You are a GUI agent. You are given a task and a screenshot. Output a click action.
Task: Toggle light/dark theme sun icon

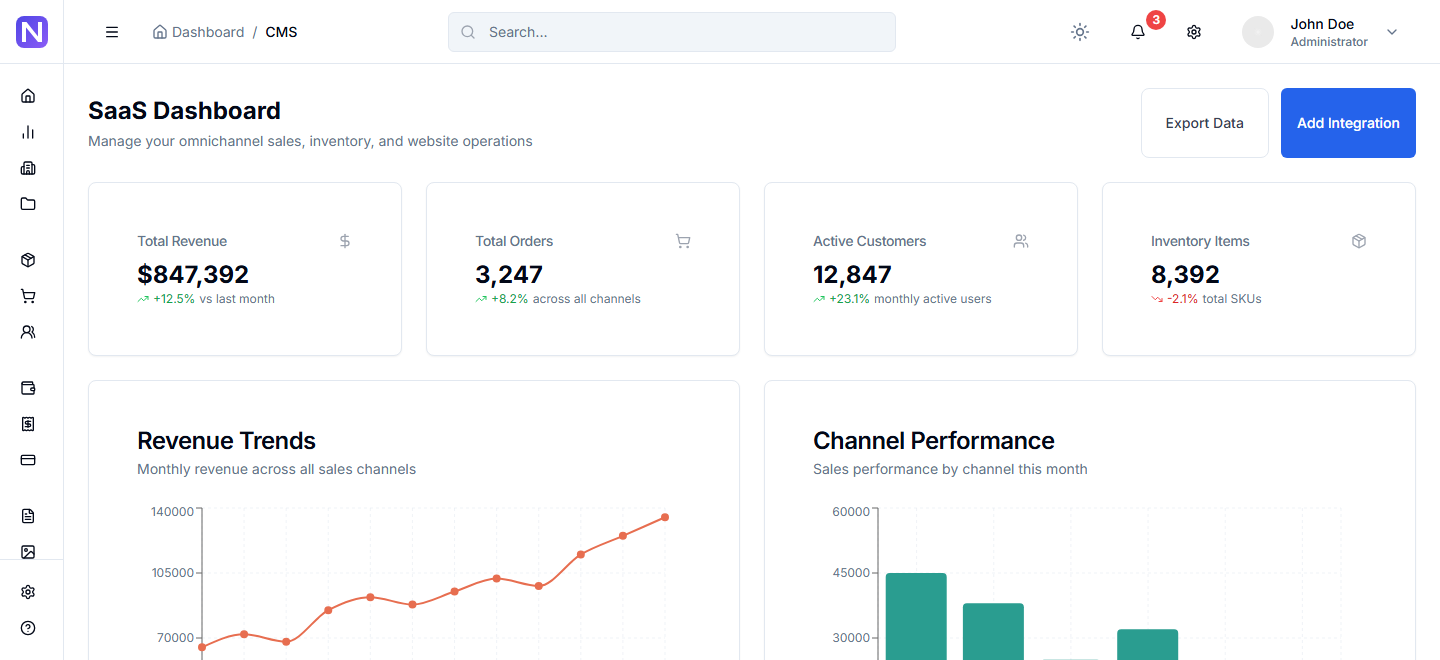1080,32
